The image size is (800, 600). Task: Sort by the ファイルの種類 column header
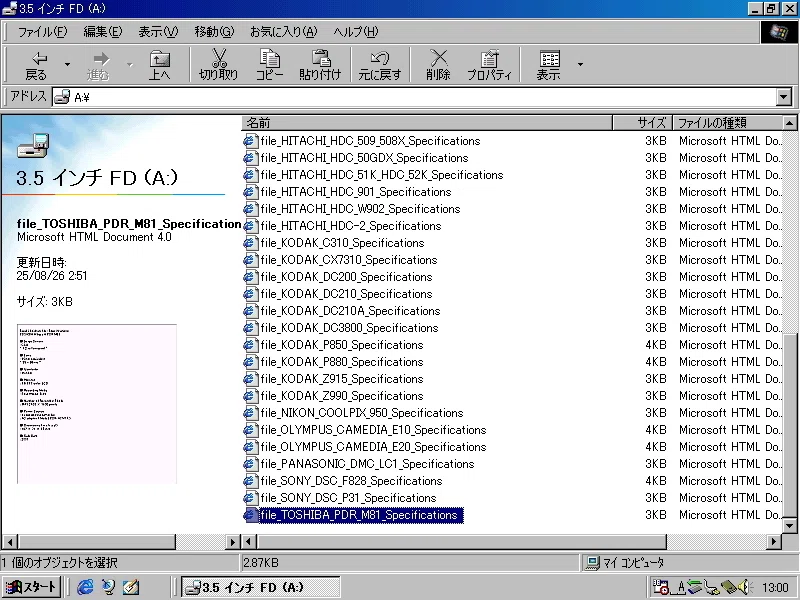click(x=727, y=123)
